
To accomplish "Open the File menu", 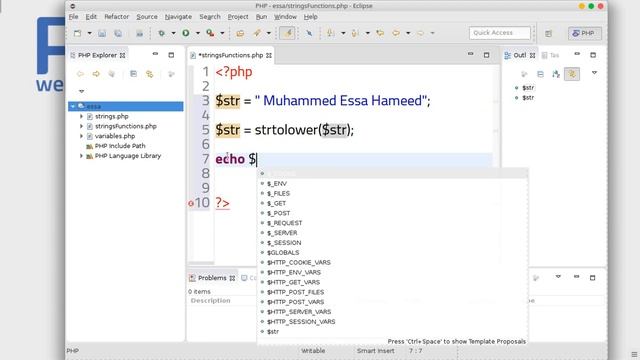I will pyautogui.click(x=73, y=17).
